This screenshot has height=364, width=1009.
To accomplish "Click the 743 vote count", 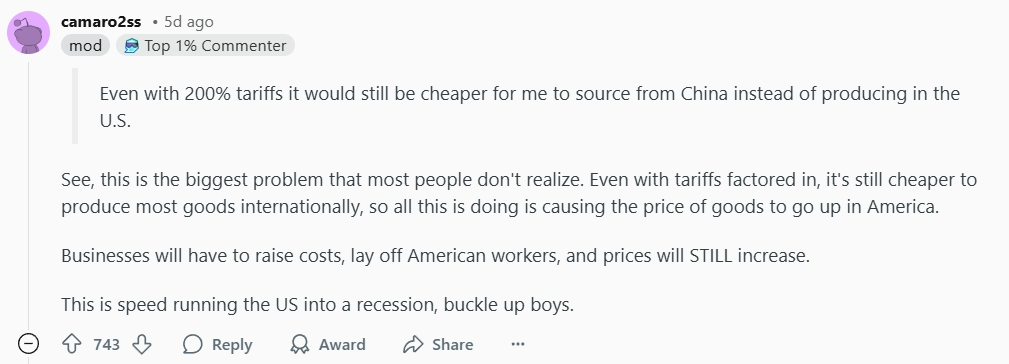I will [106, 345].
